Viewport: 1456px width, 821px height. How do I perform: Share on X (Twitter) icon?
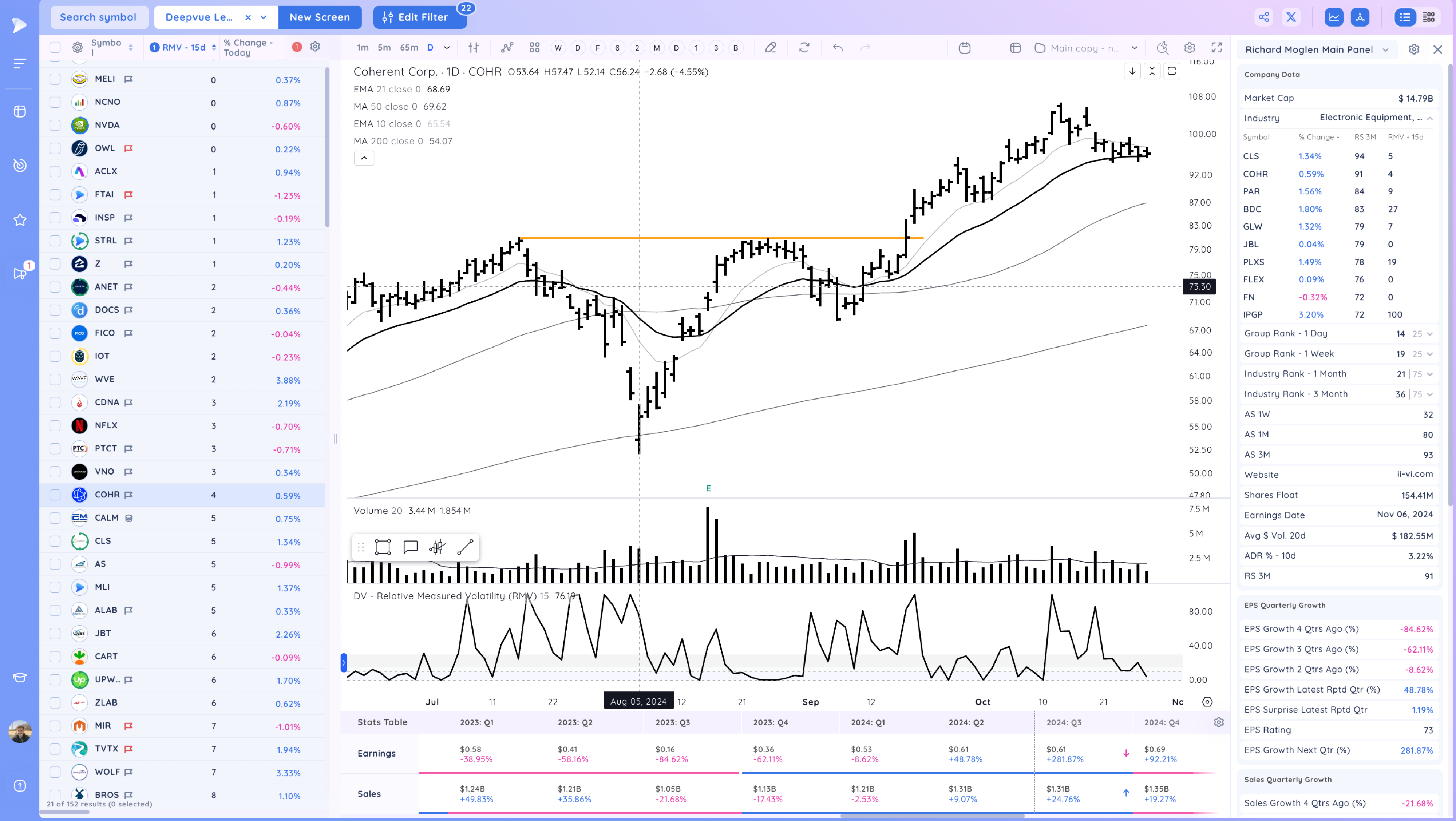1291,17
